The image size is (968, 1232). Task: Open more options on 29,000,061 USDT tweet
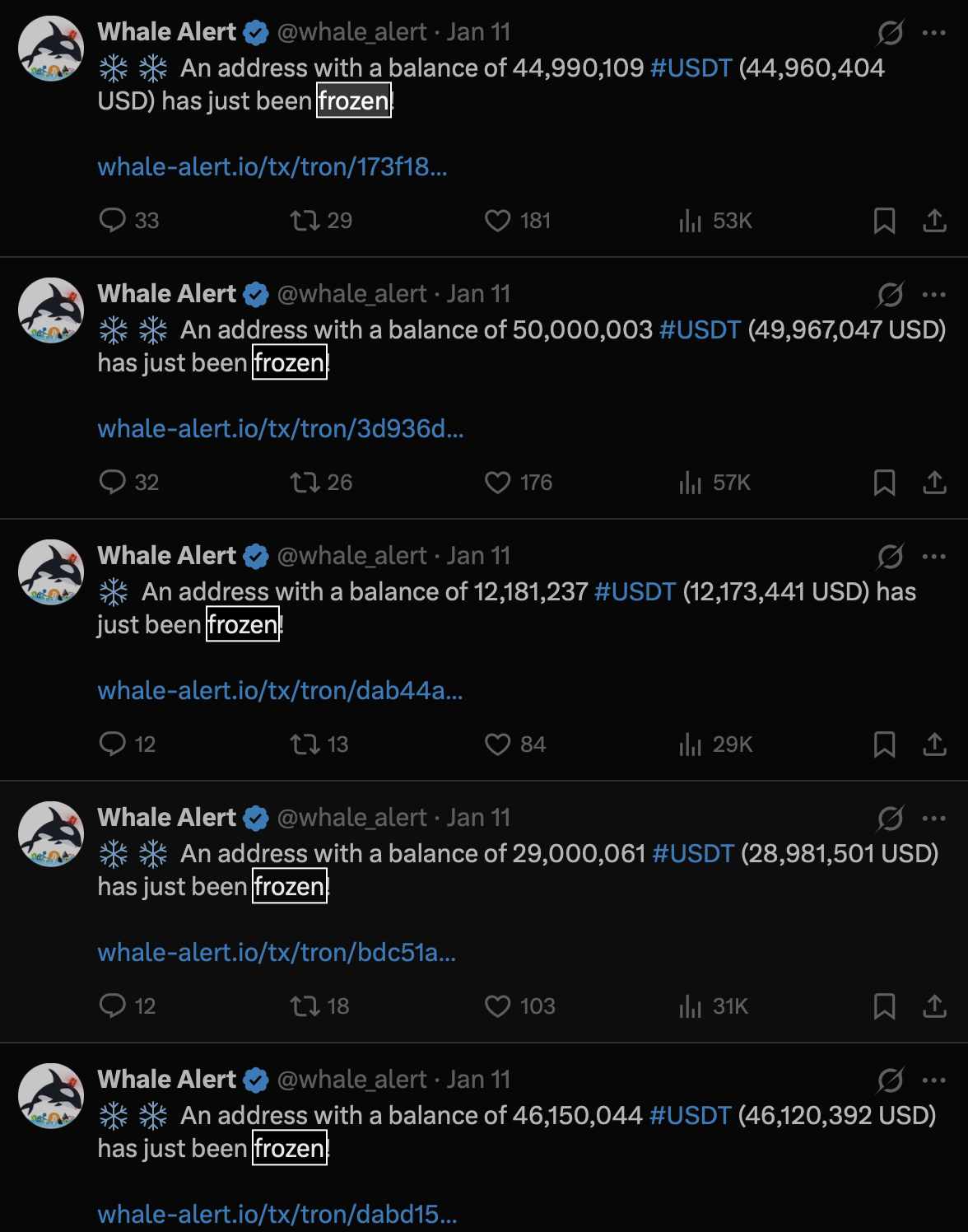tap(934, 819)
